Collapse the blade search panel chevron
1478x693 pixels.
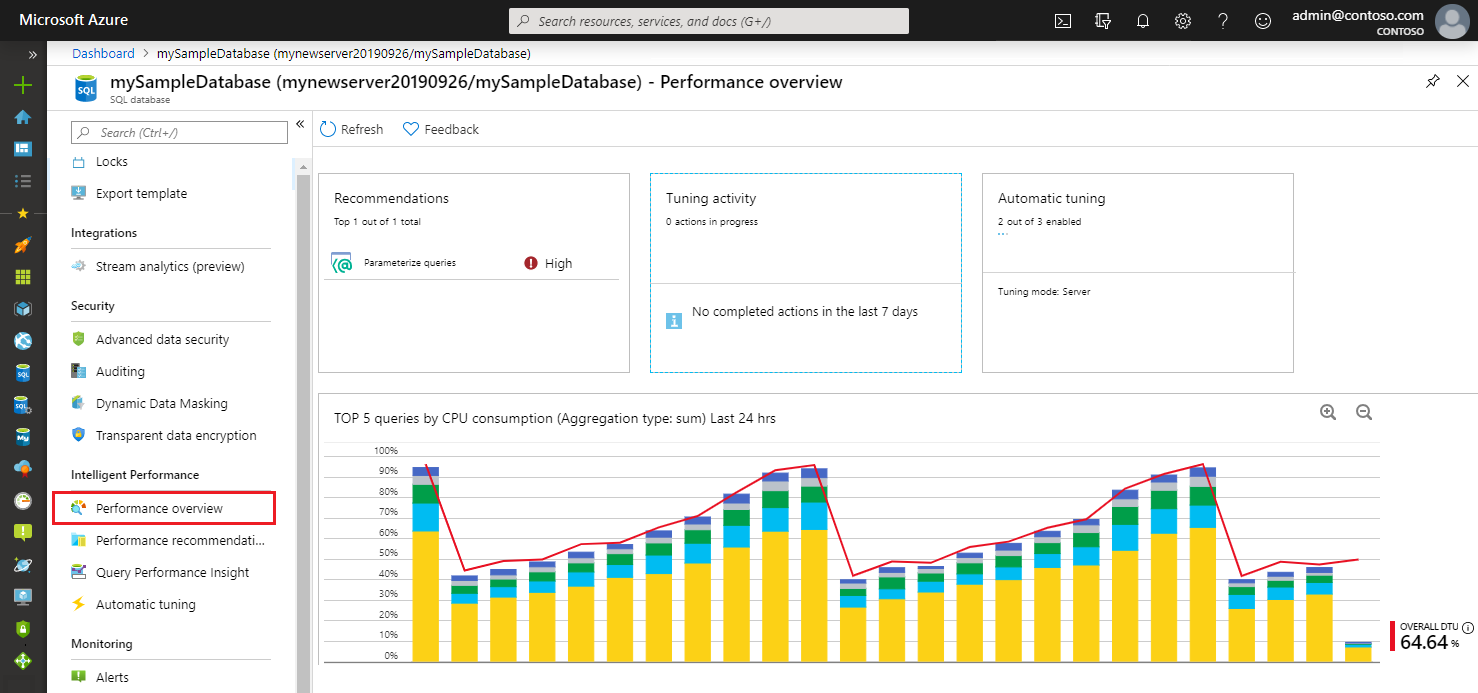(x=300, y=124)
